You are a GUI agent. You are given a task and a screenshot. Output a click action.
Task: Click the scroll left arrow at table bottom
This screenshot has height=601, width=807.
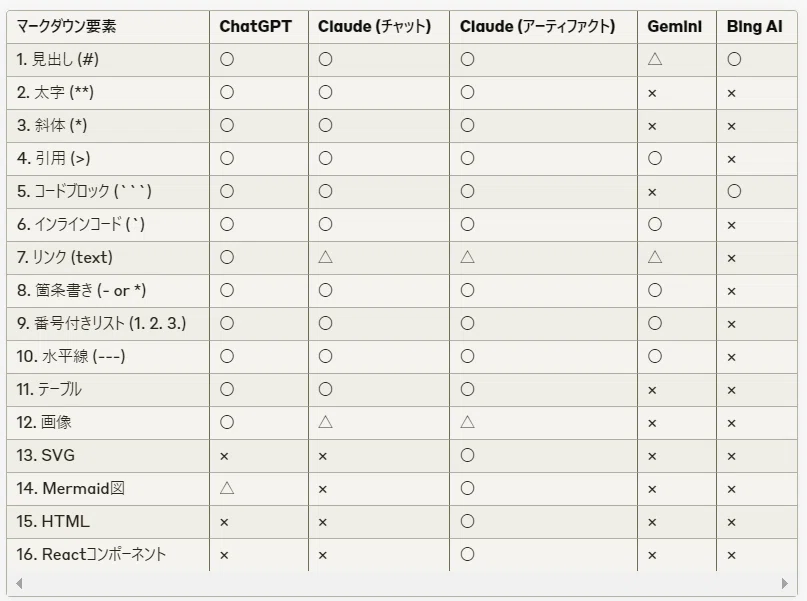click(19, 583)
